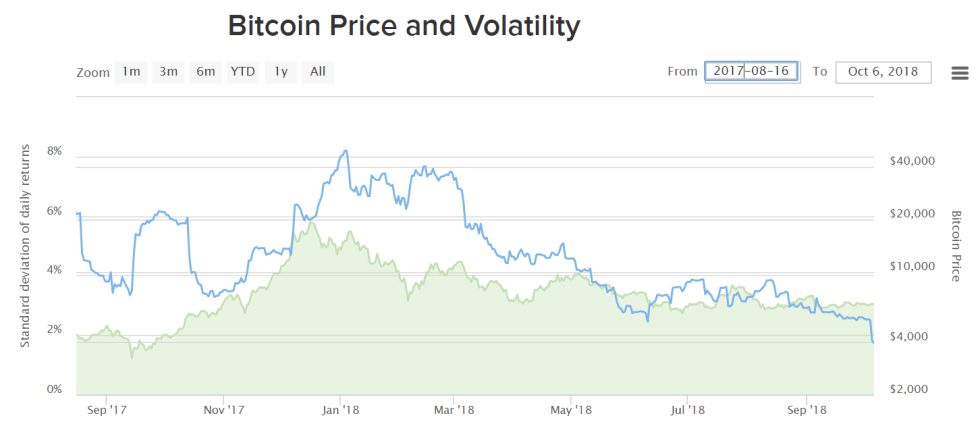980x445 pixels.
Task: Zoom chart to 1y range
Action: pyautogui.click(x=281, y=72)
